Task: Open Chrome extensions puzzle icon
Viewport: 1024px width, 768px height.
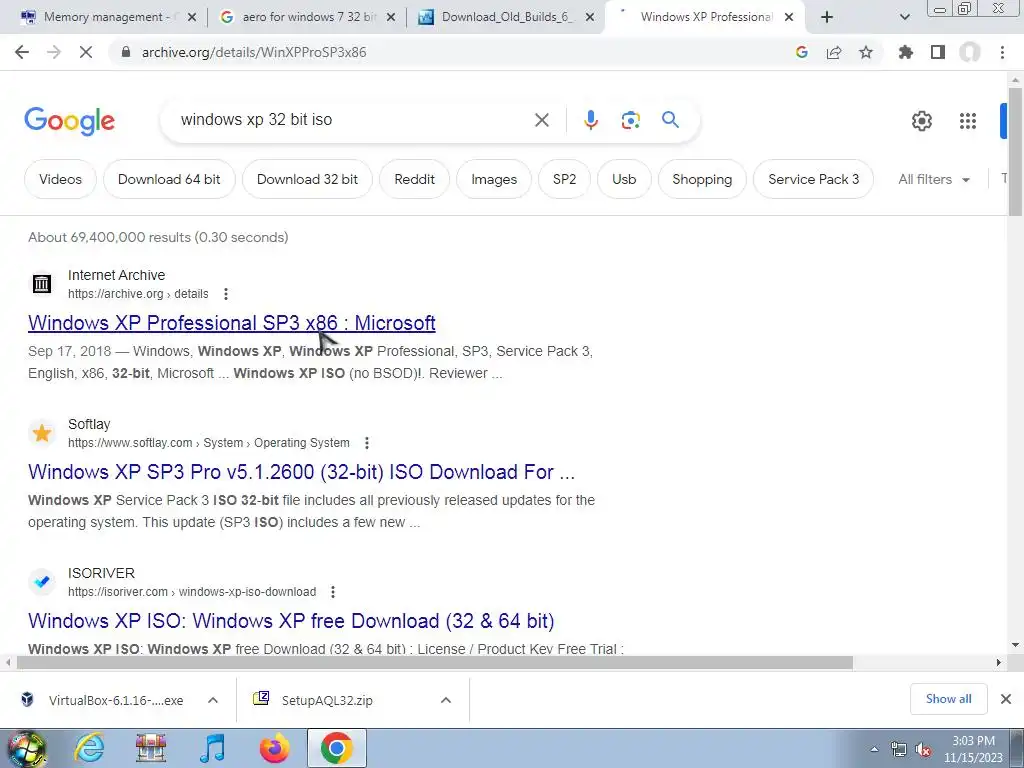Action: [x=906, y=52]
